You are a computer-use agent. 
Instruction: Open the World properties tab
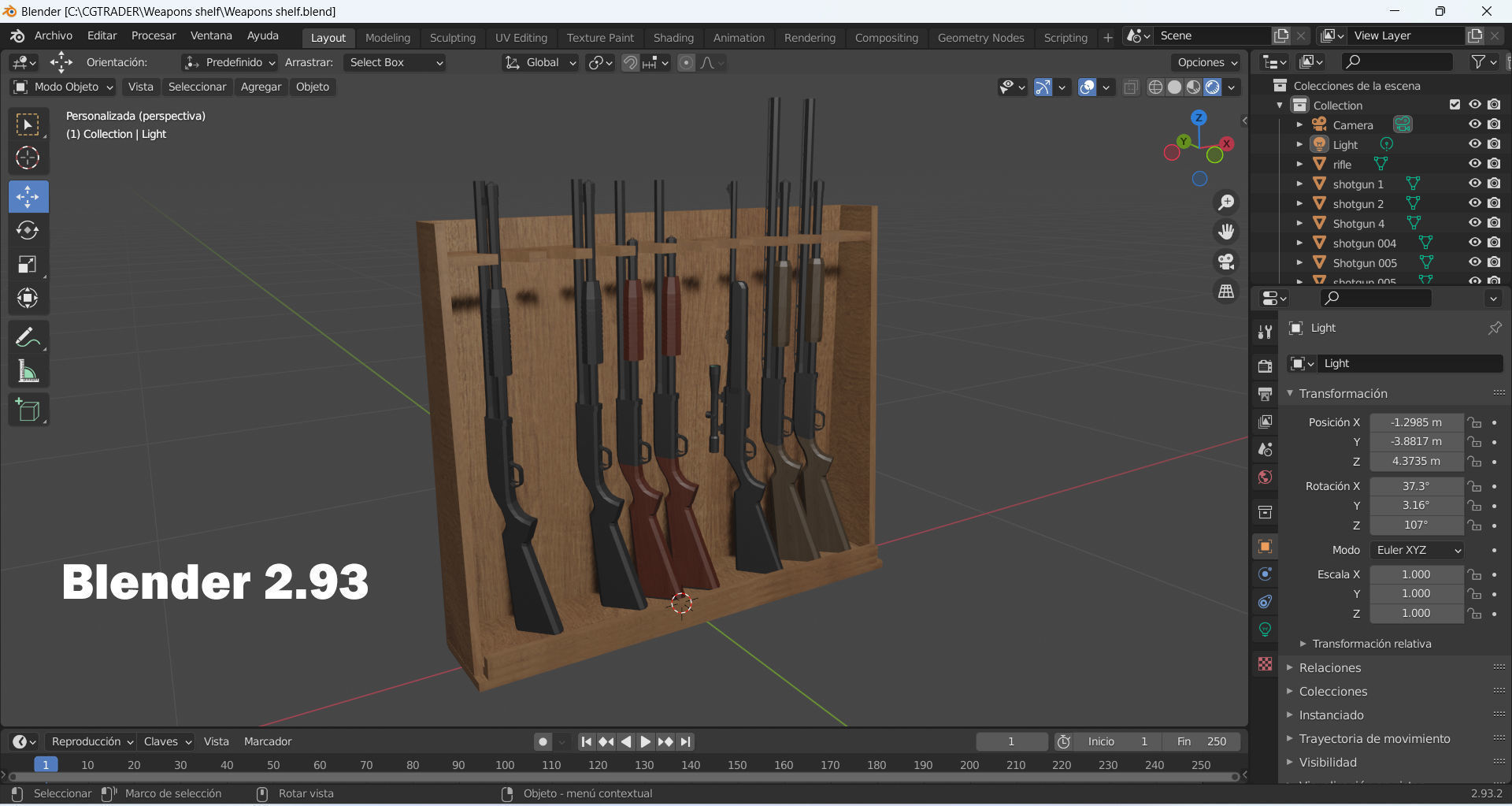1266,477
